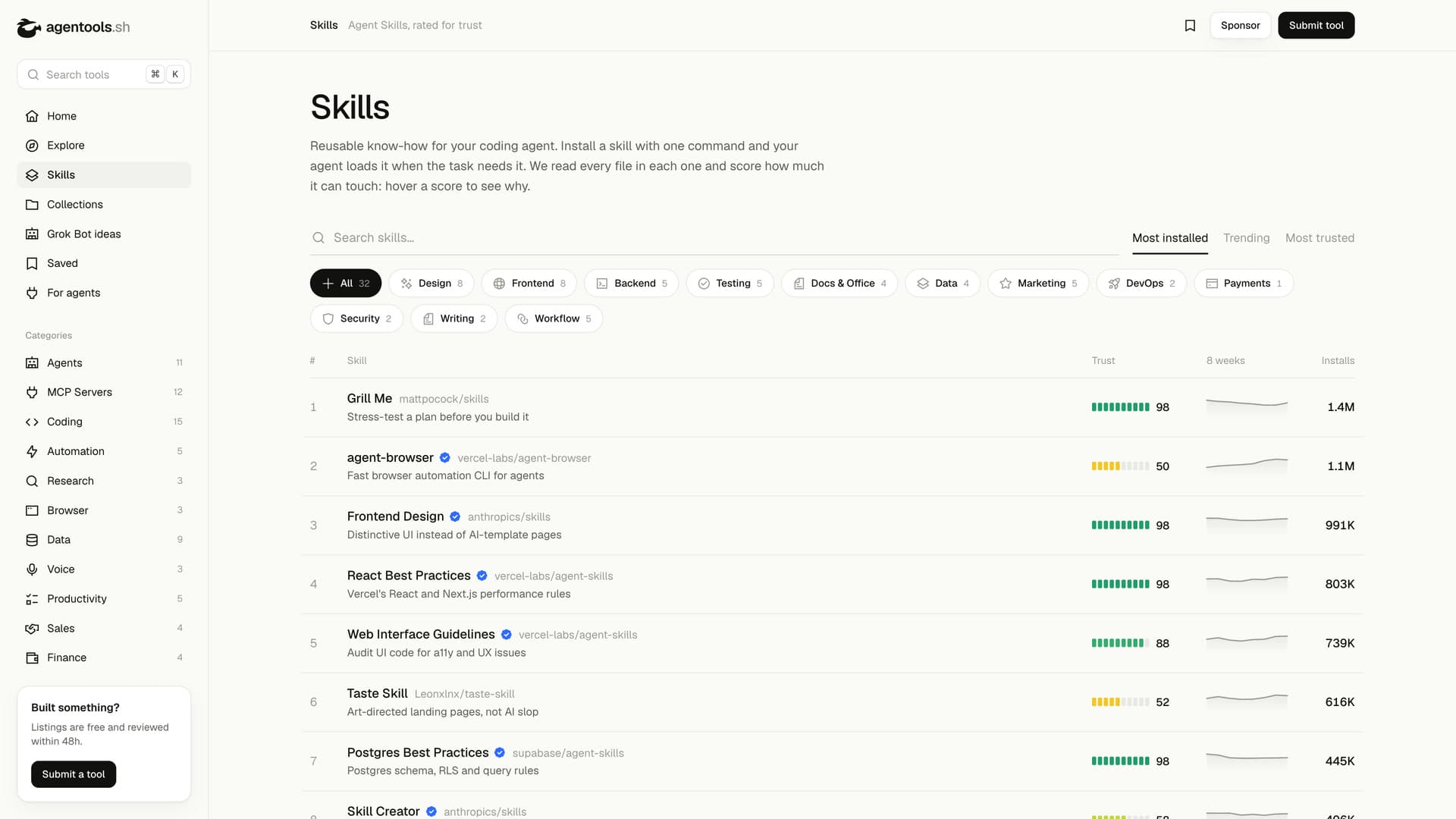Filter skills by Design
The height and width of the screenshot is (819, 1456).
(431, 283)
